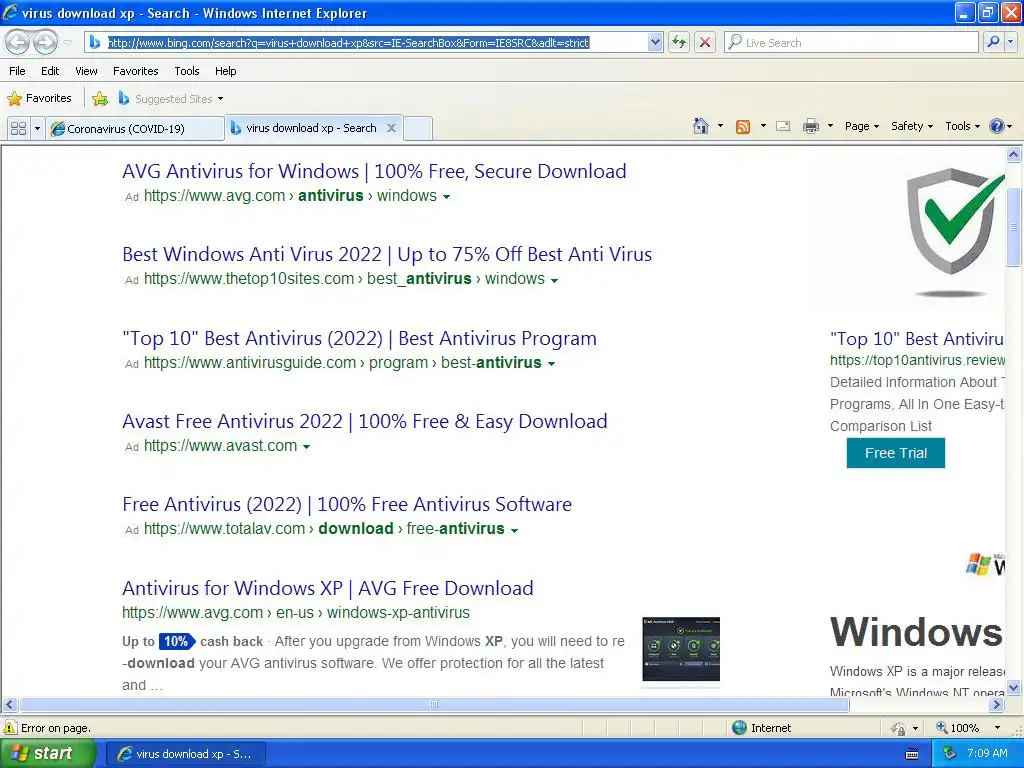Open Best Windows Anti Virus 2022 link
Viewport: 1024px width, 768px height.
click(387, 254)
